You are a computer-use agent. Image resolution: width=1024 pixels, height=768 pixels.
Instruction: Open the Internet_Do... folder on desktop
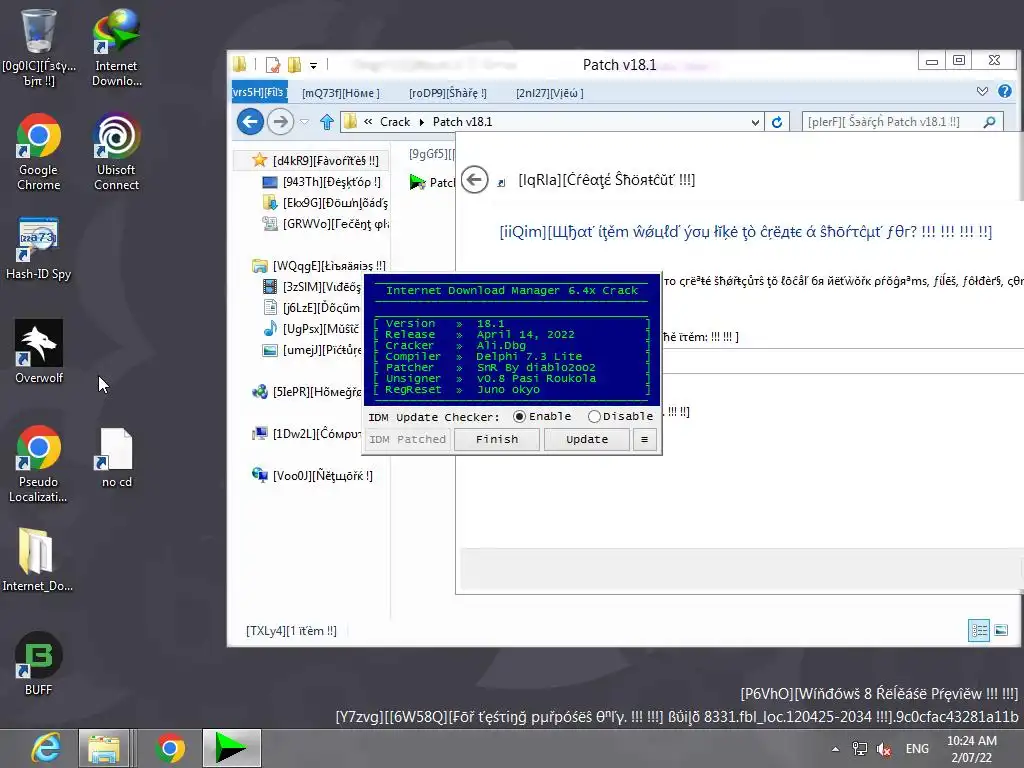point(37,559)
